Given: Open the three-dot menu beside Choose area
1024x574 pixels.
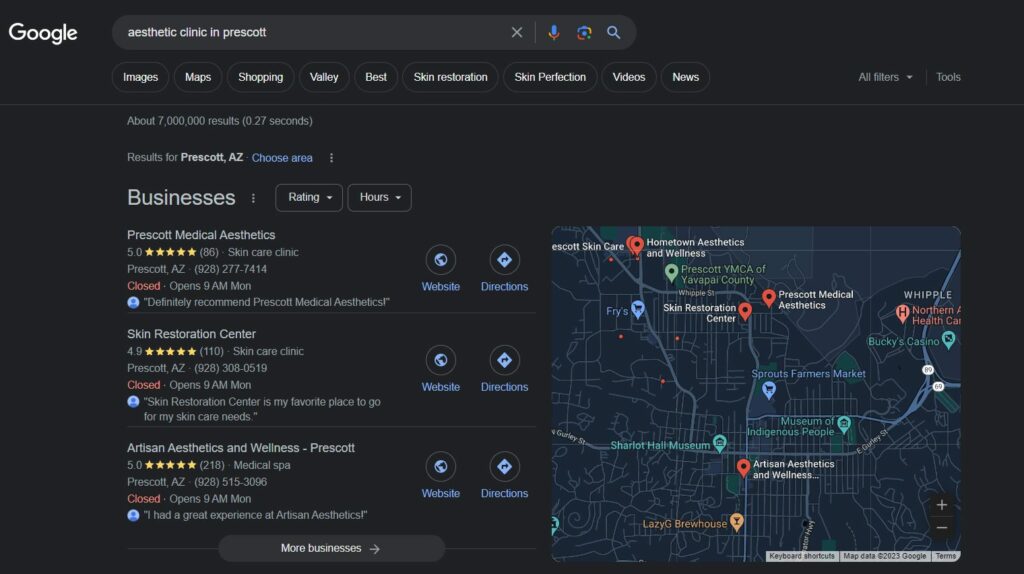Looking at the screenshot, I should [331, 158].
